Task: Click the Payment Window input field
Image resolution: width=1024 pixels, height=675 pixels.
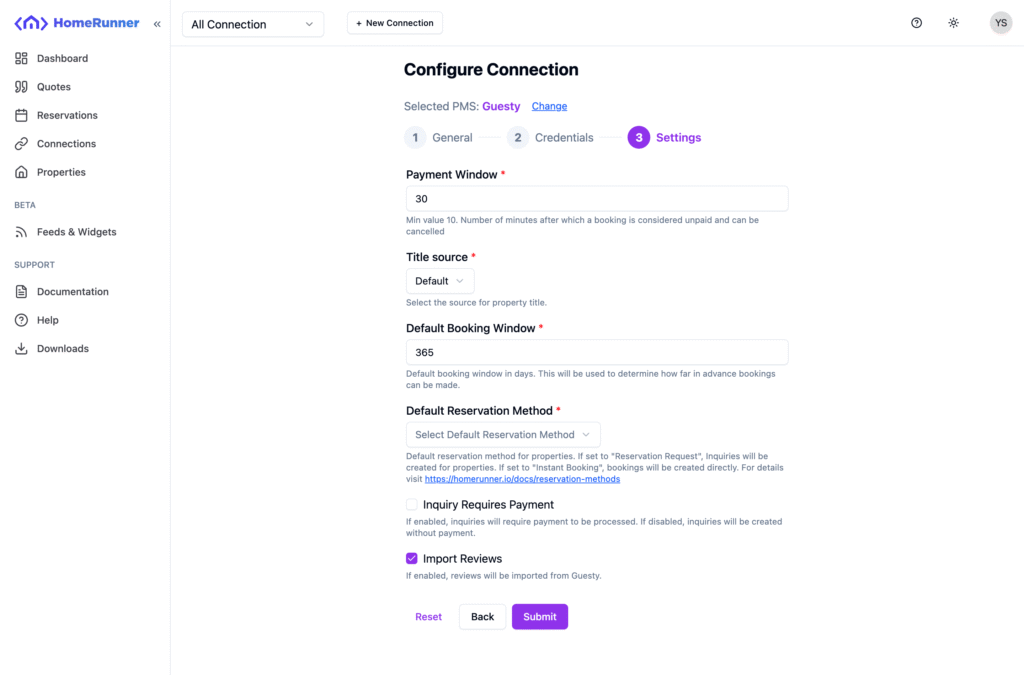Action: (597, 199)
